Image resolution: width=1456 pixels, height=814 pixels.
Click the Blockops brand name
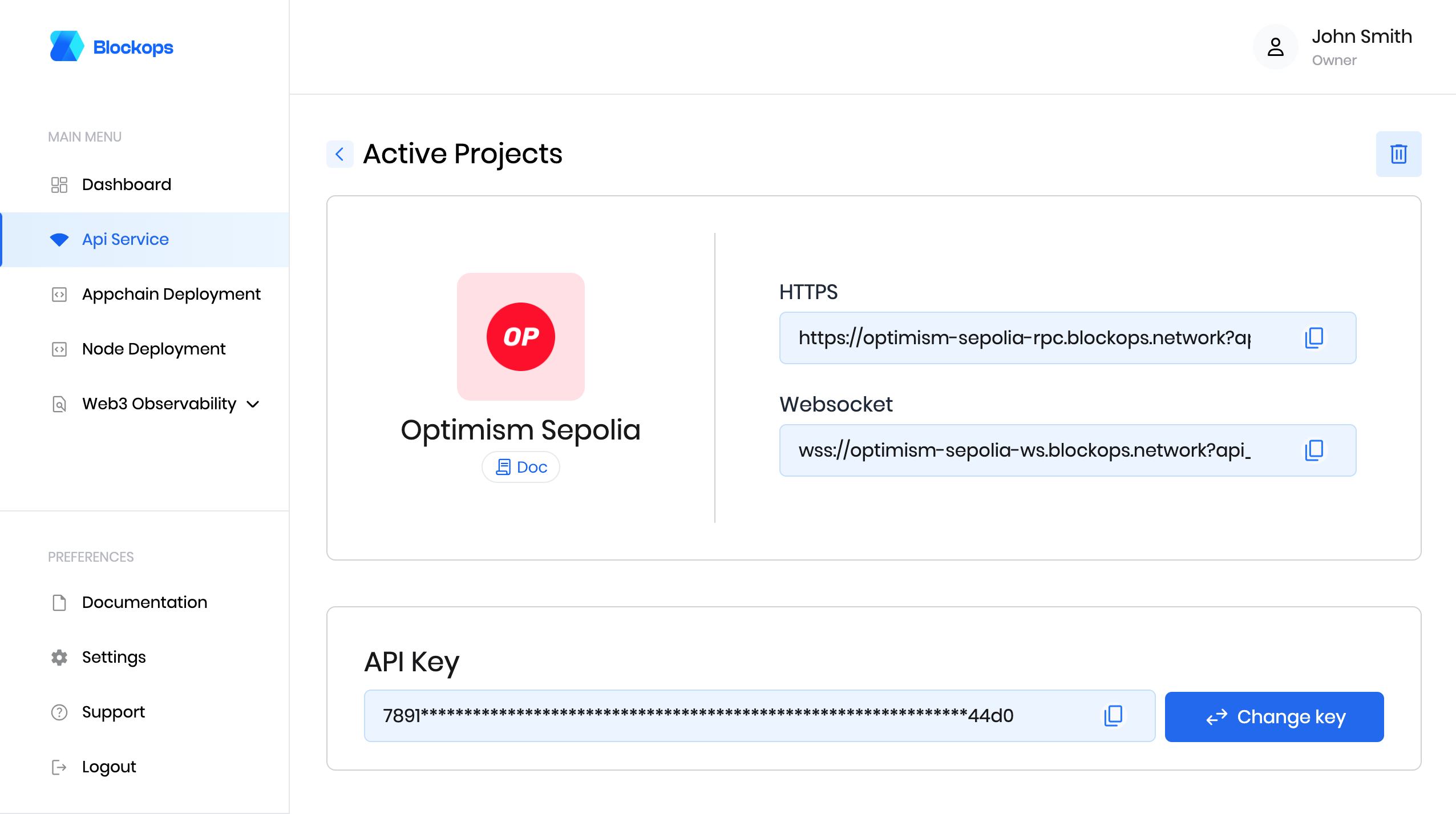[133, 47]
